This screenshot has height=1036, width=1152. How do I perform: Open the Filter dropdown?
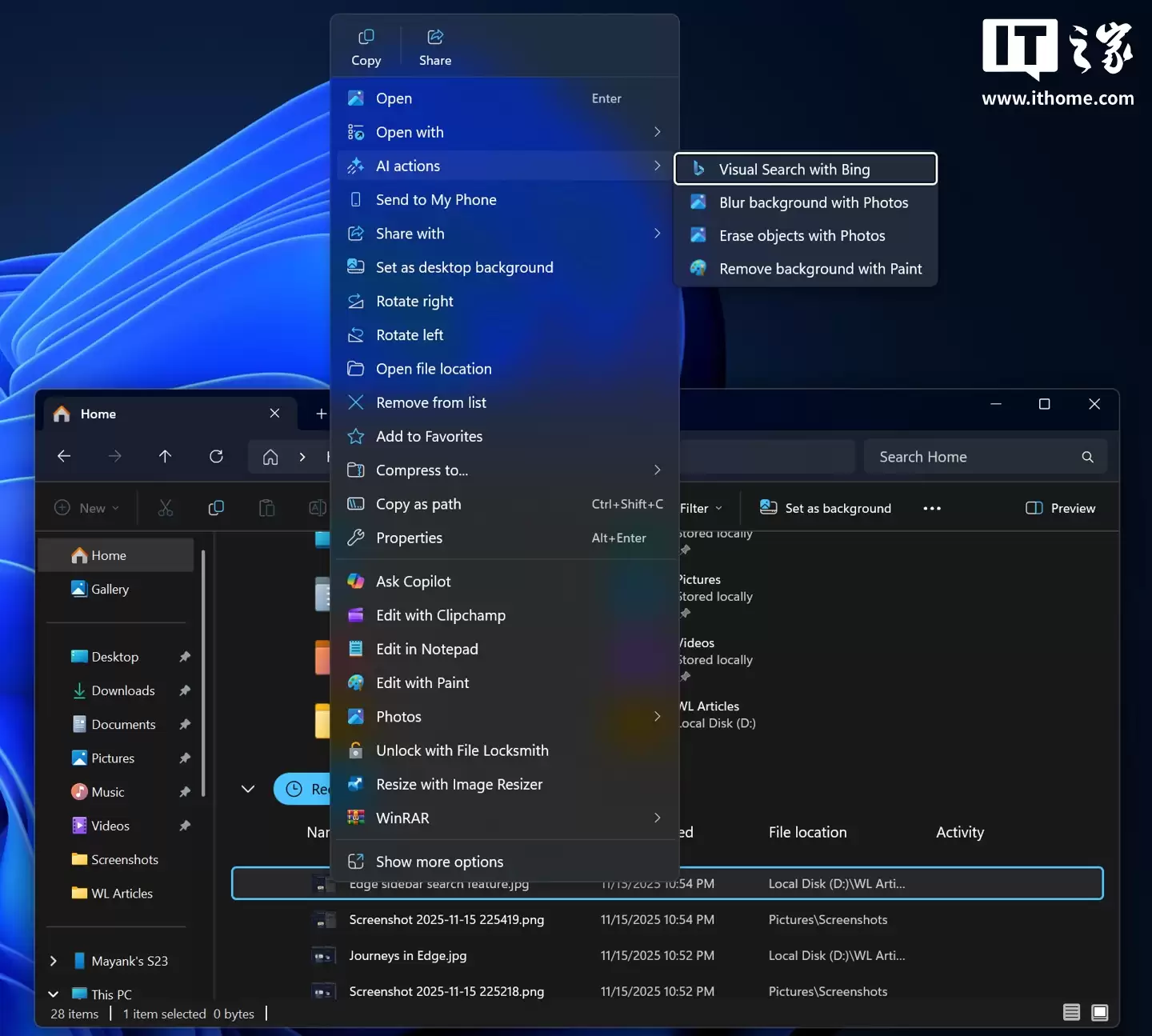click(699, 507)
